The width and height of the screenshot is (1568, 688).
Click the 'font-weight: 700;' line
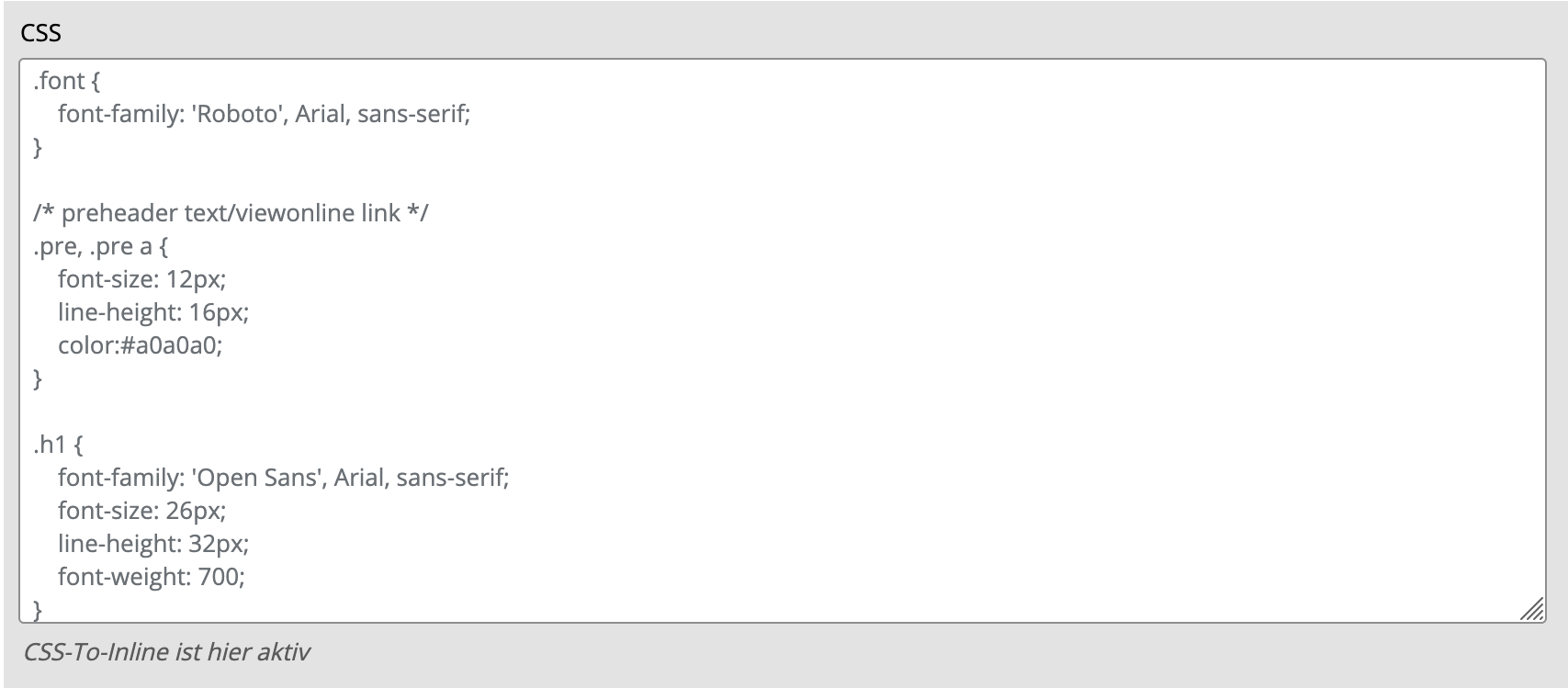point(152,577)
